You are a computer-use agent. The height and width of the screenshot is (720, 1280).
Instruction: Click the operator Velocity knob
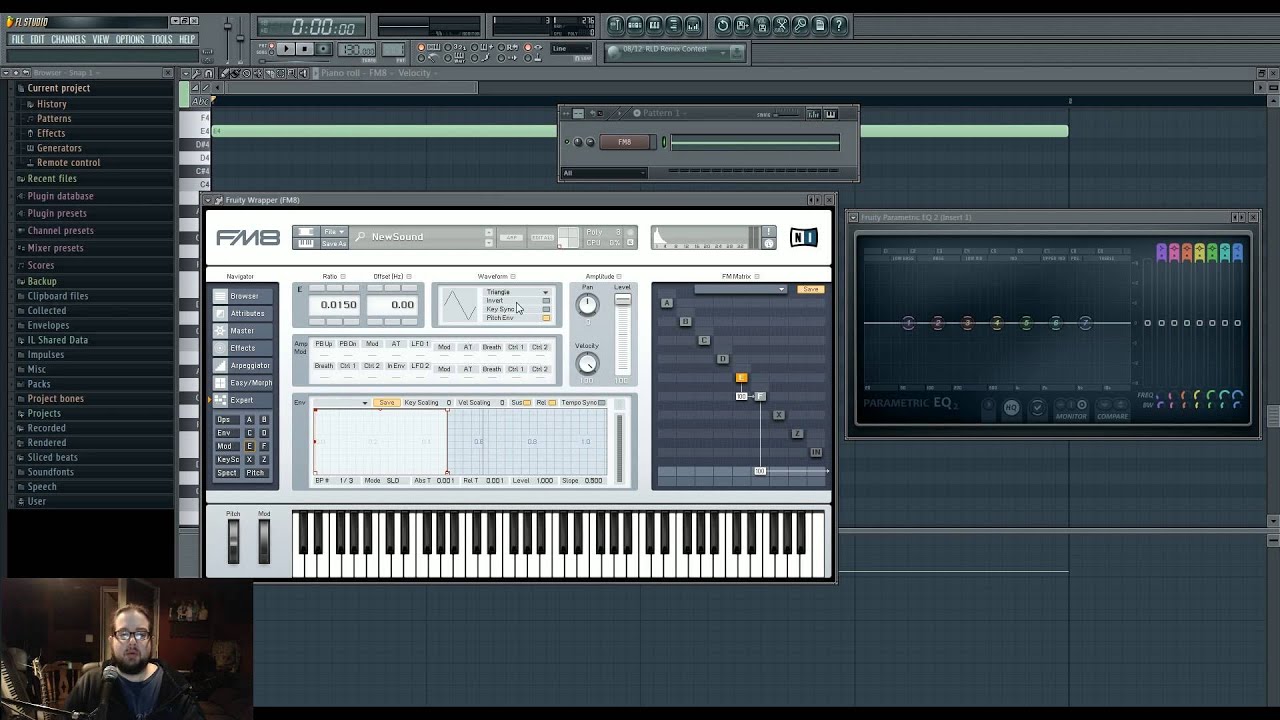[x=587, y=364]
